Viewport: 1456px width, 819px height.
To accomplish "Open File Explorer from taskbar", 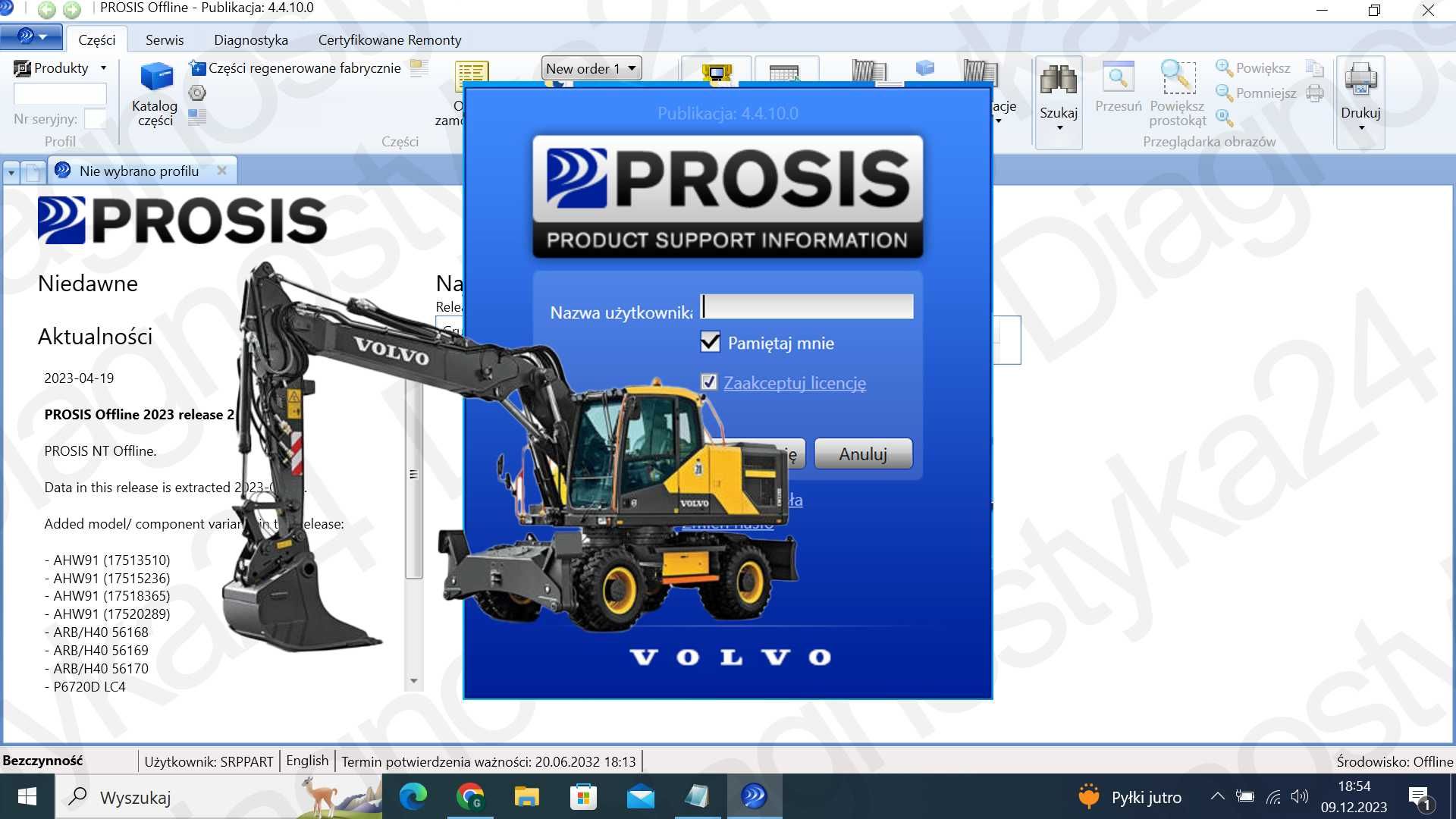I will tap(527, 796).
